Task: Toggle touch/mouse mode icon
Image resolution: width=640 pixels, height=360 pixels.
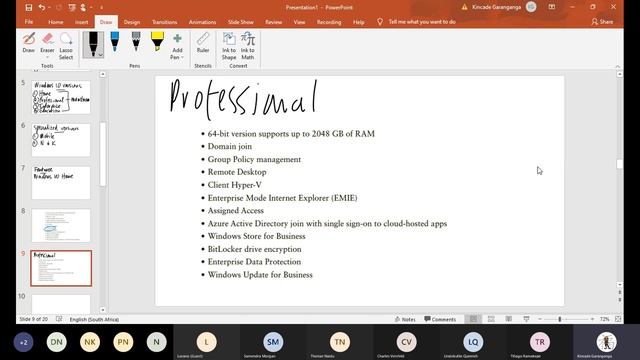Action: [84, 7]
